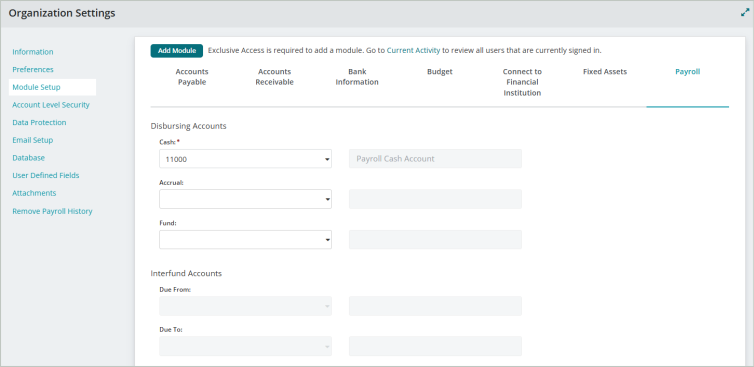The height and width of the screenshot is (367, 754).
Task: Select the Payroll tab
Action: (687, 72)
